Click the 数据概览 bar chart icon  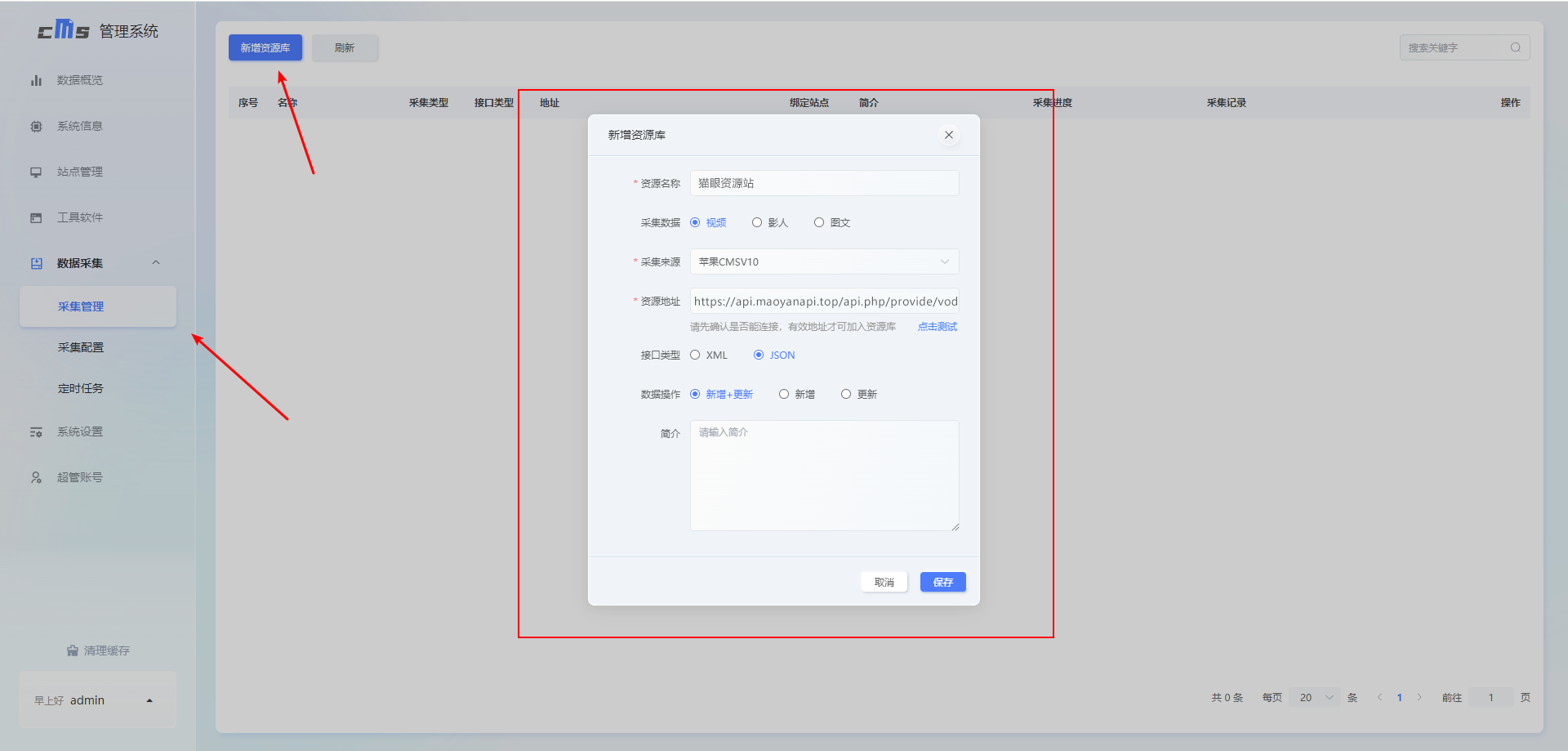point(36,80)
